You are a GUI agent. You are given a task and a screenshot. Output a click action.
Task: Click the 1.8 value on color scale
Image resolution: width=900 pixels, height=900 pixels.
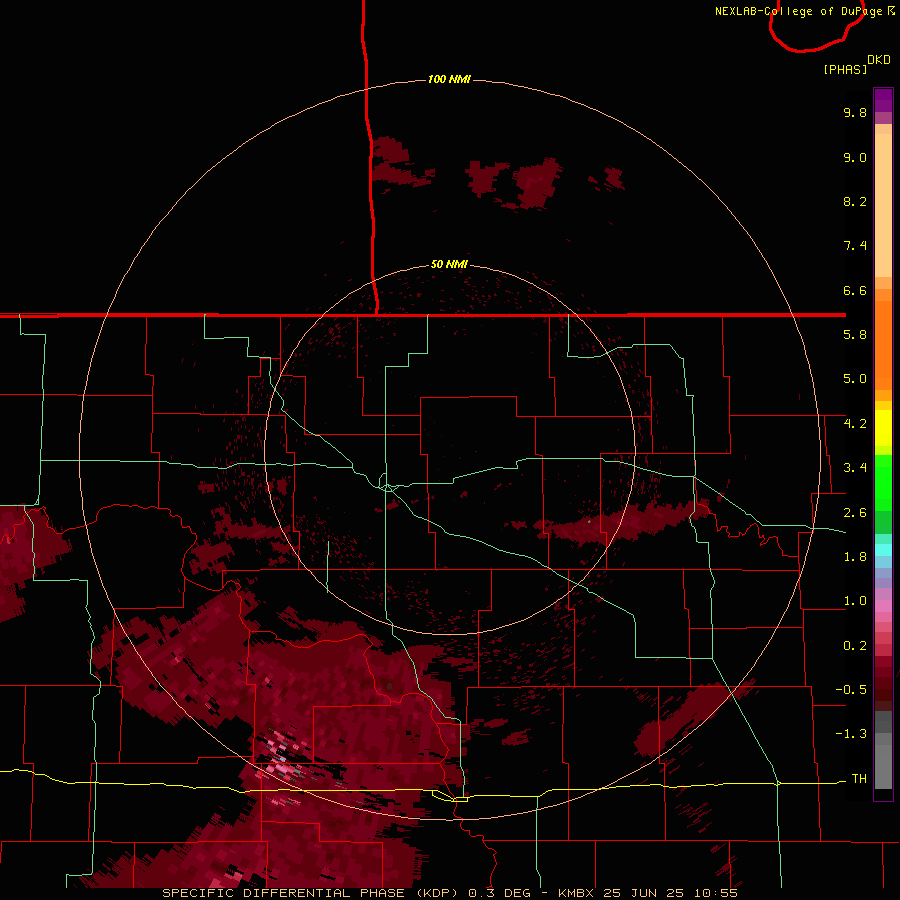coord(855,557)
